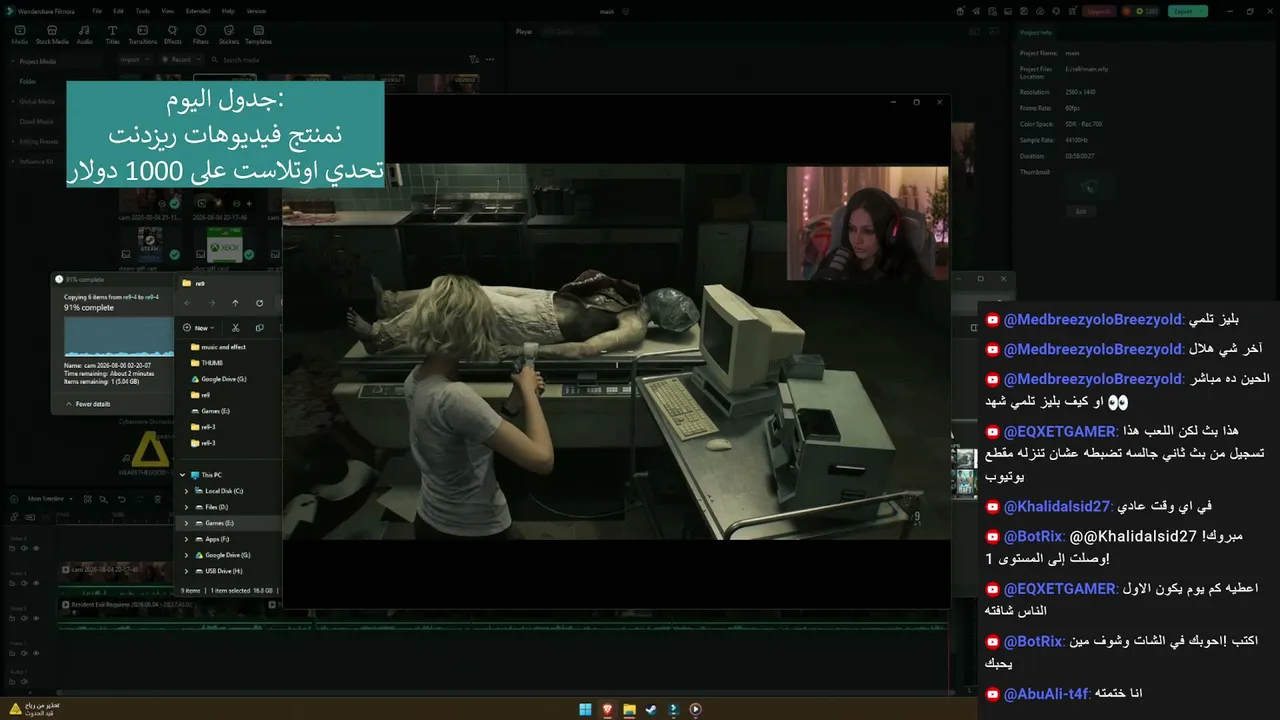
Task: Click the Upgrade button
Action: [1098, 11]
